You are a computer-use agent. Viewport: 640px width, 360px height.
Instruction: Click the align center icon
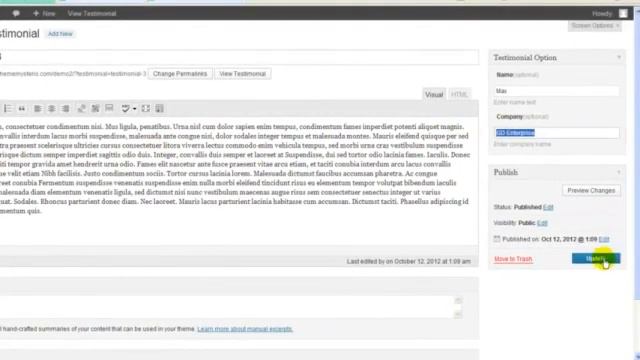click(x=51, y=109)
